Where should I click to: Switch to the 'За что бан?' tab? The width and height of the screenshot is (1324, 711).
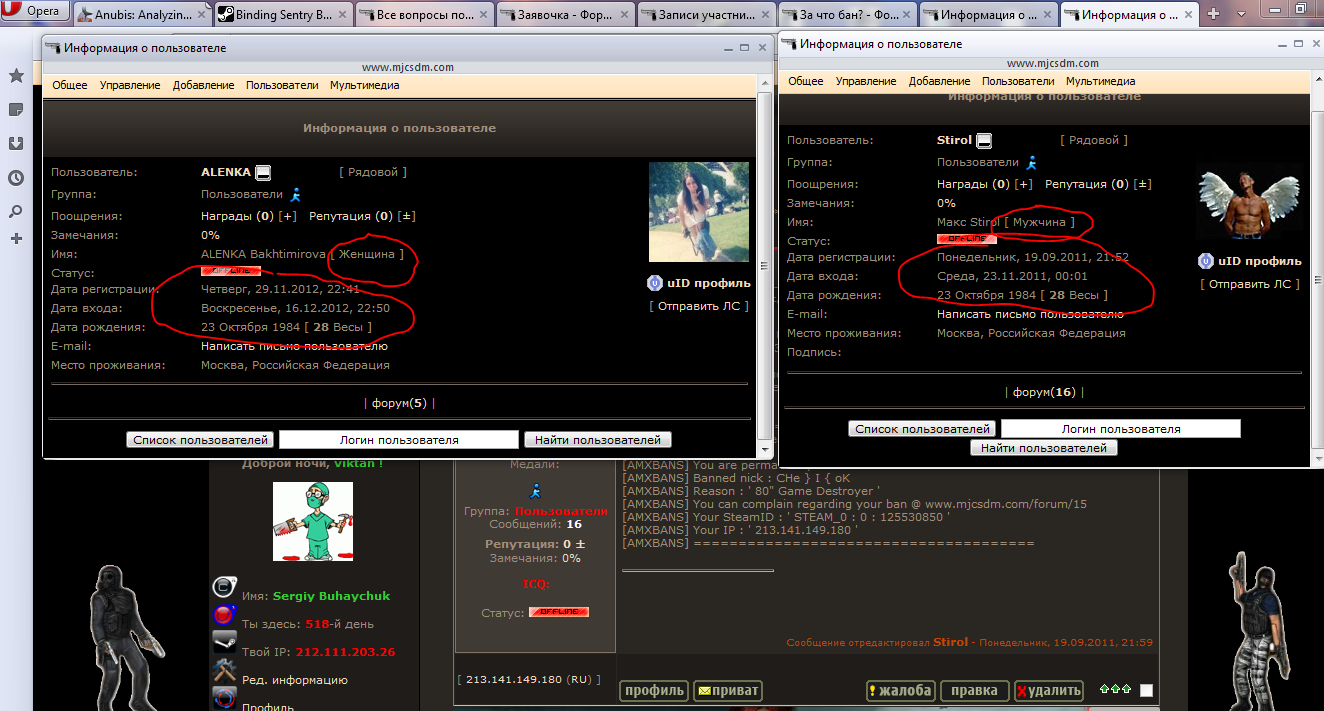click(x=850, y=15)
